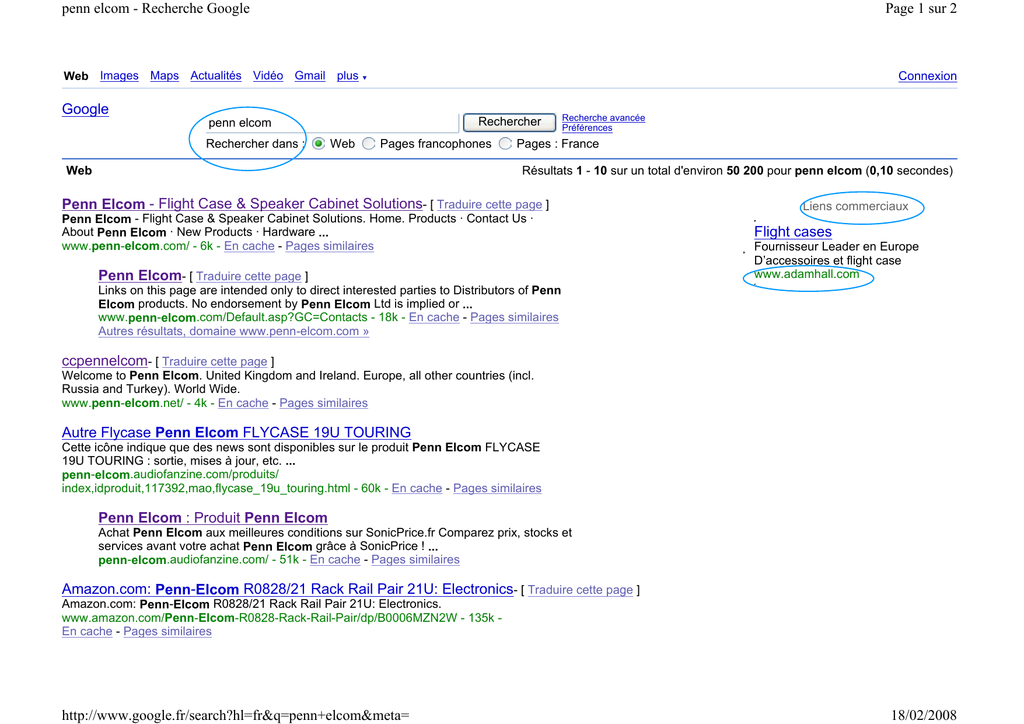Open Pages similaires for the Default.asp 18k result

coord(514,317)
